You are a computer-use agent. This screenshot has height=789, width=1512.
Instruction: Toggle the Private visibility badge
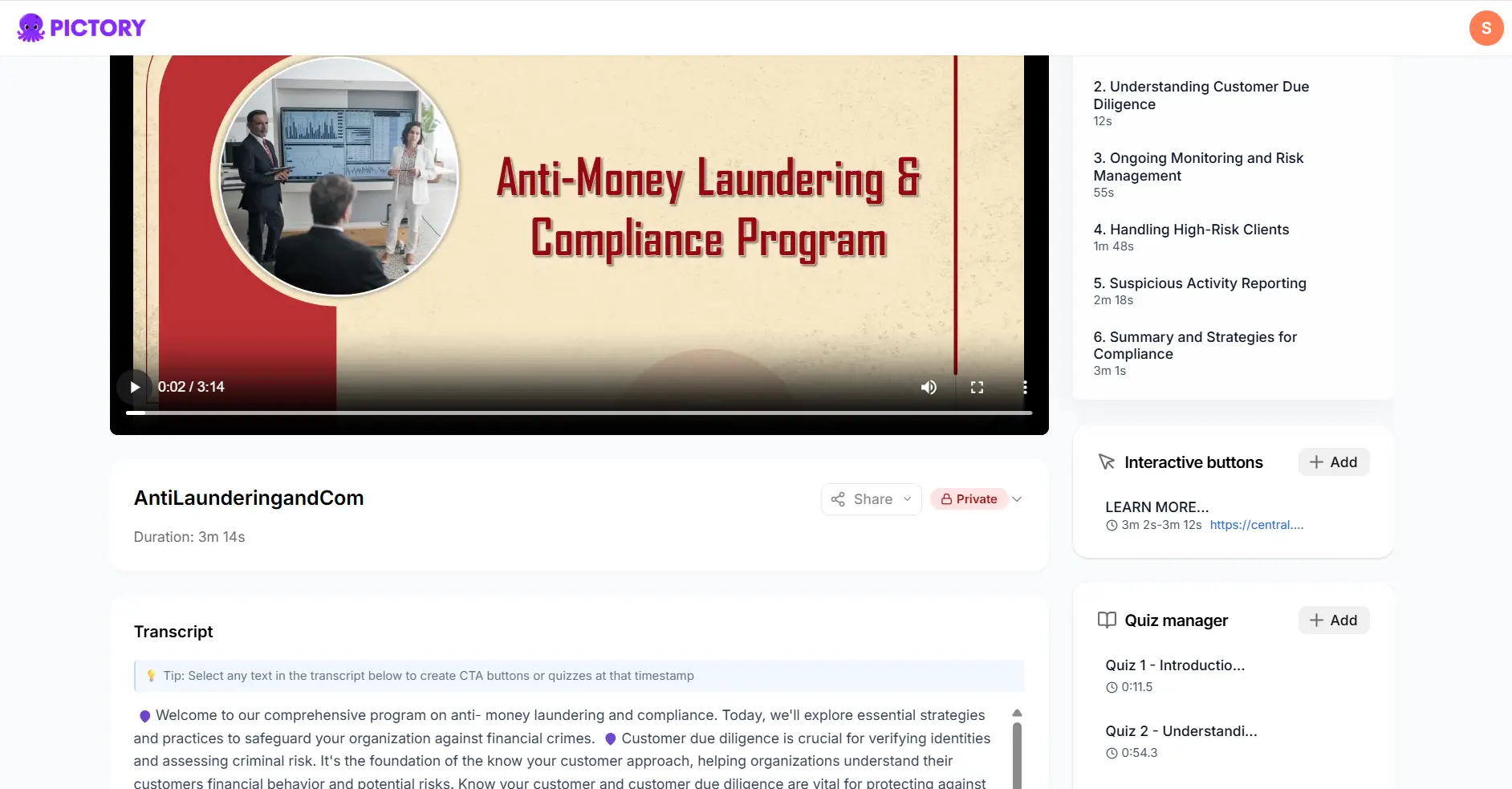pos(969,499)
